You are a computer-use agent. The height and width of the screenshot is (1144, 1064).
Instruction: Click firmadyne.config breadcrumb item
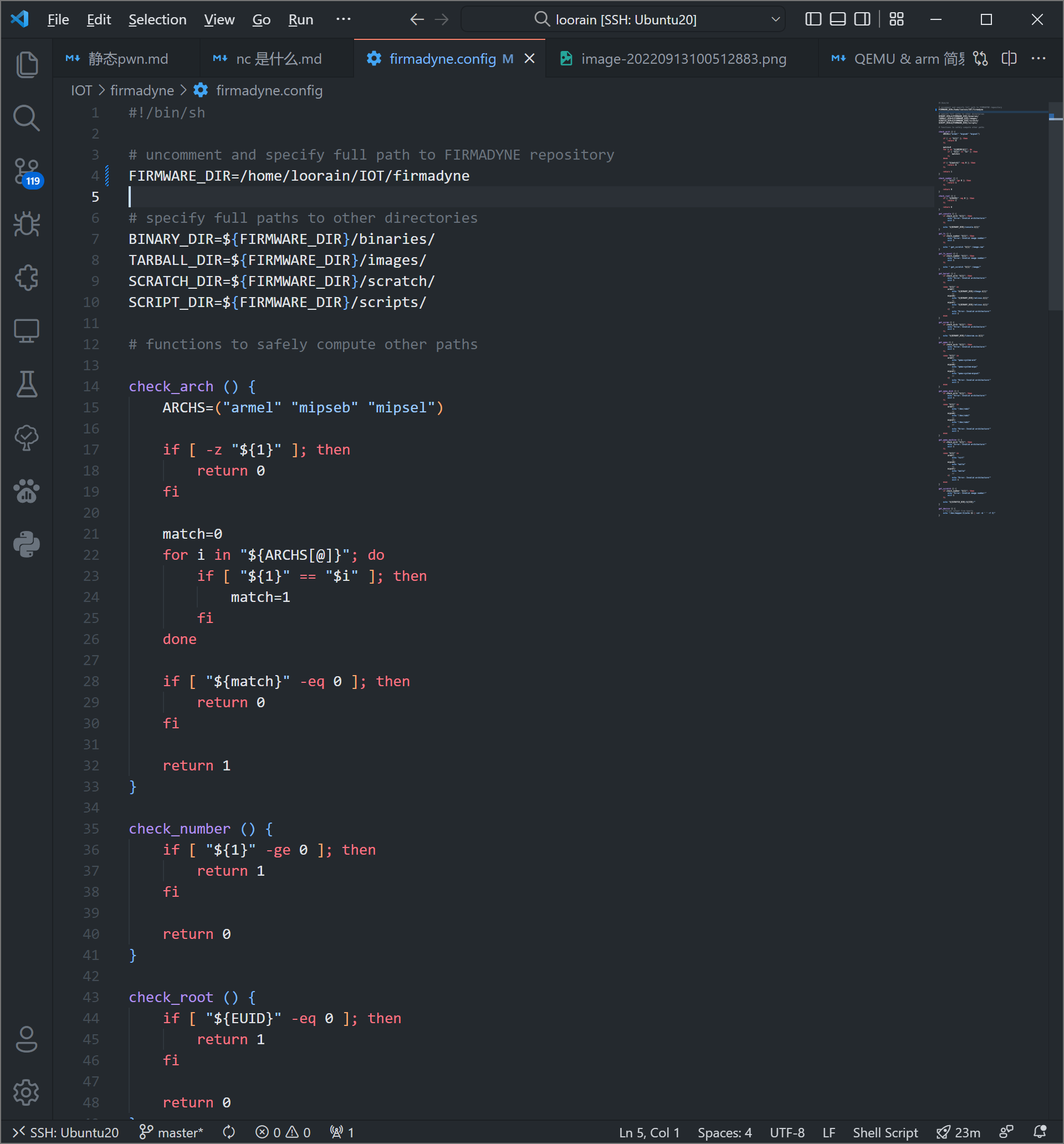[x=258, y=91]
